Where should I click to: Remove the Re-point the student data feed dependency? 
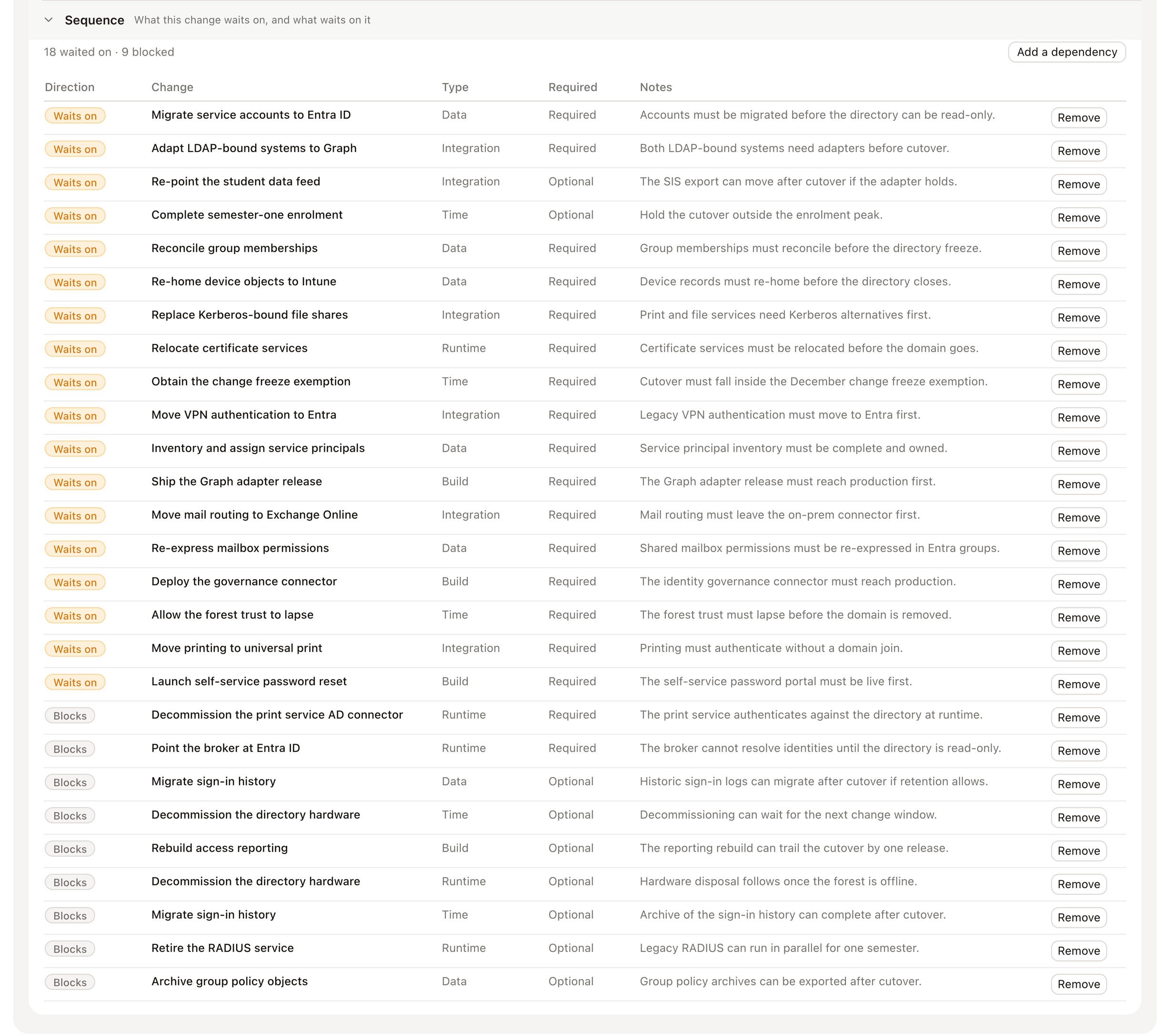[1079, 184]
